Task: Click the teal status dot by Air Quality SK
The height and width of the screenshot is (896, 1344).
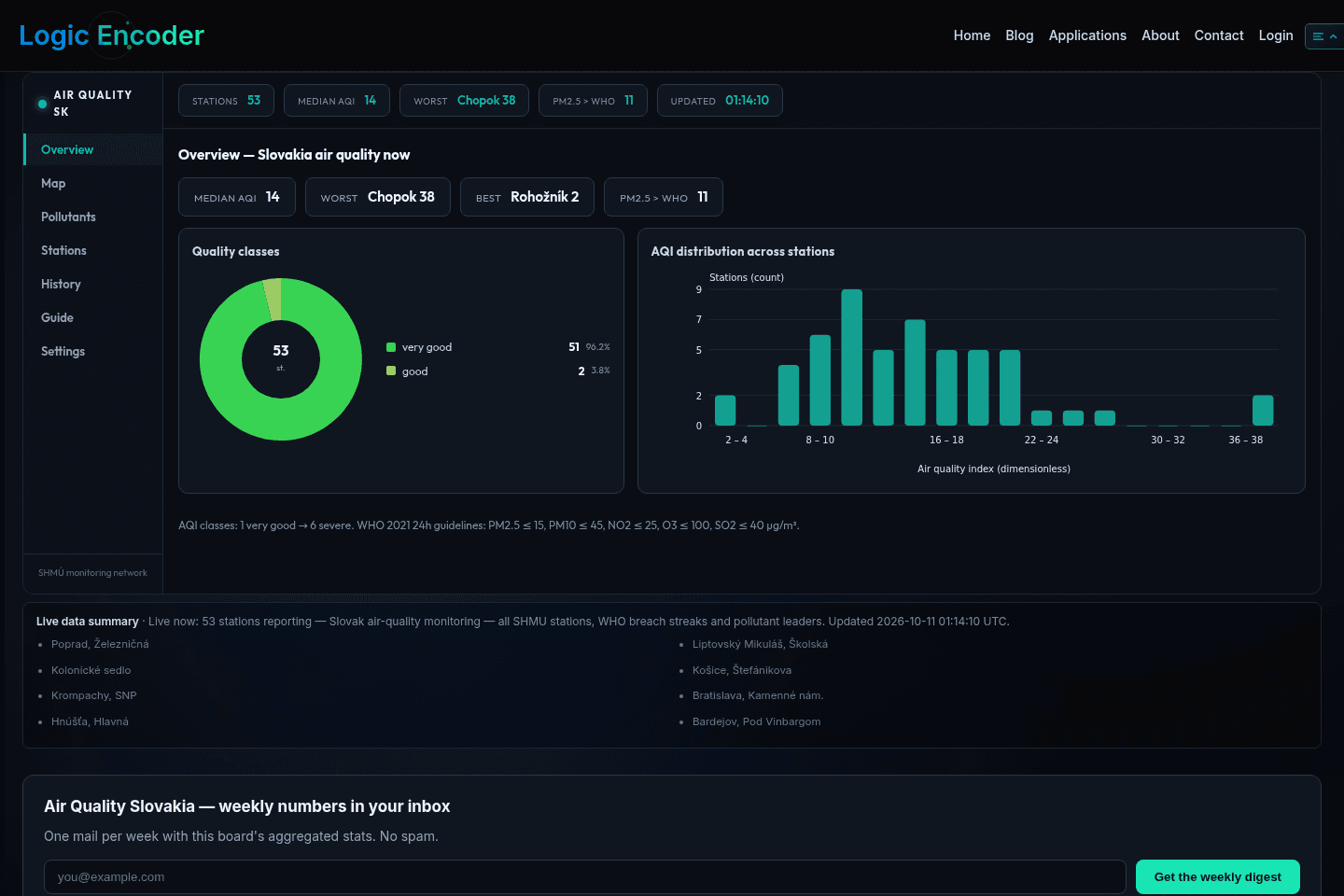Action: (x=42, y=104)
